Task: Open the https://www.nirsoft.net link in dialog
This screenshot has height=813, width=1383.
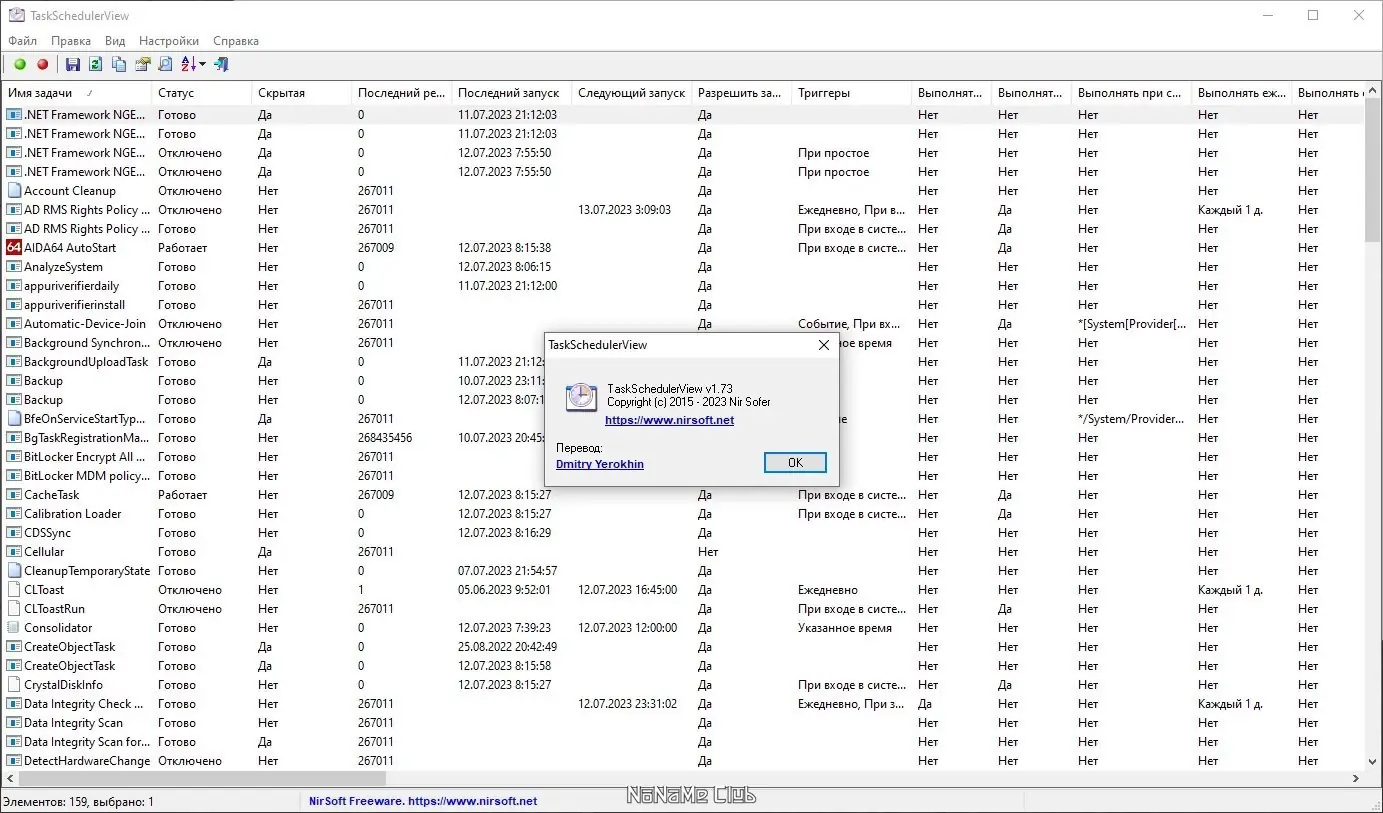Action: pos(669,421)
